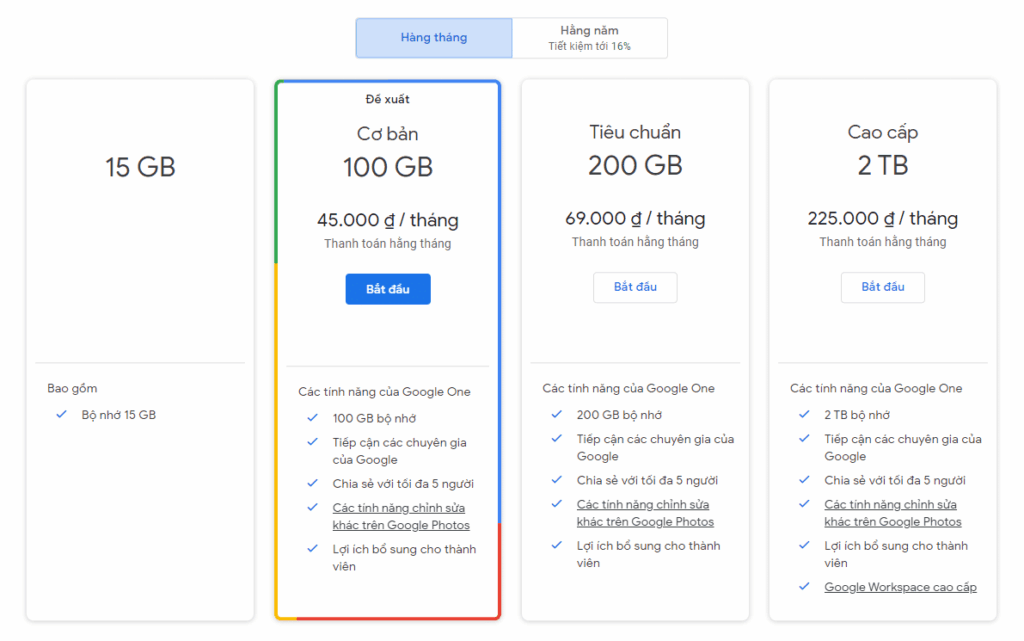Click checkmark beside 200 GB bộ nhớ
1024x641 pixels.
[x=556, y=414]
